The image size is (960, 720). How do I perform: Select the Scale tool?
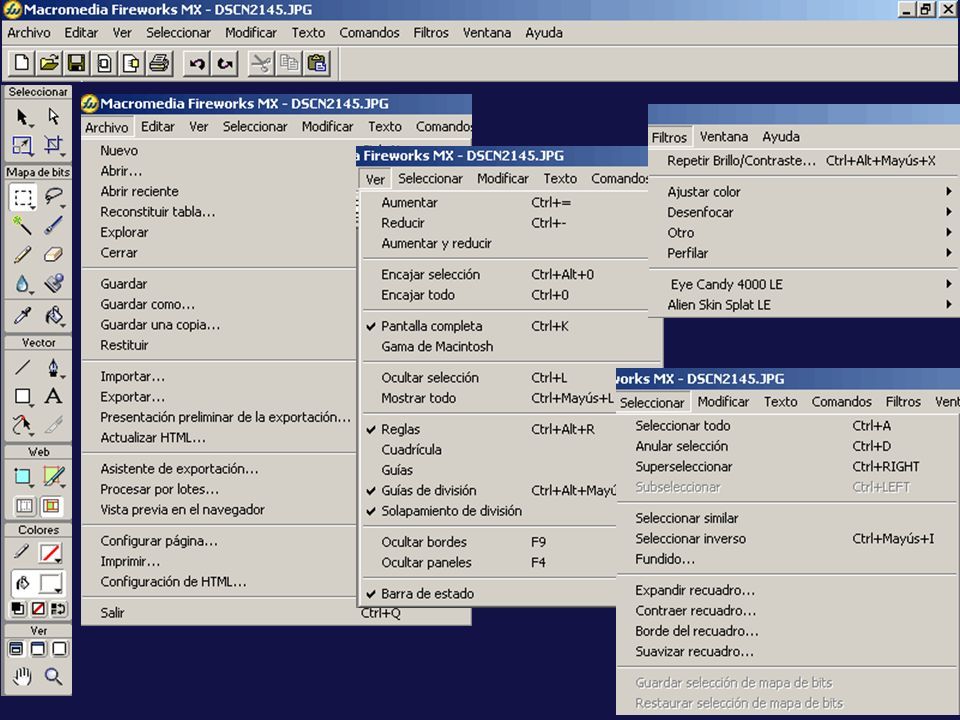pyautogui.click(x=23, y=145)
